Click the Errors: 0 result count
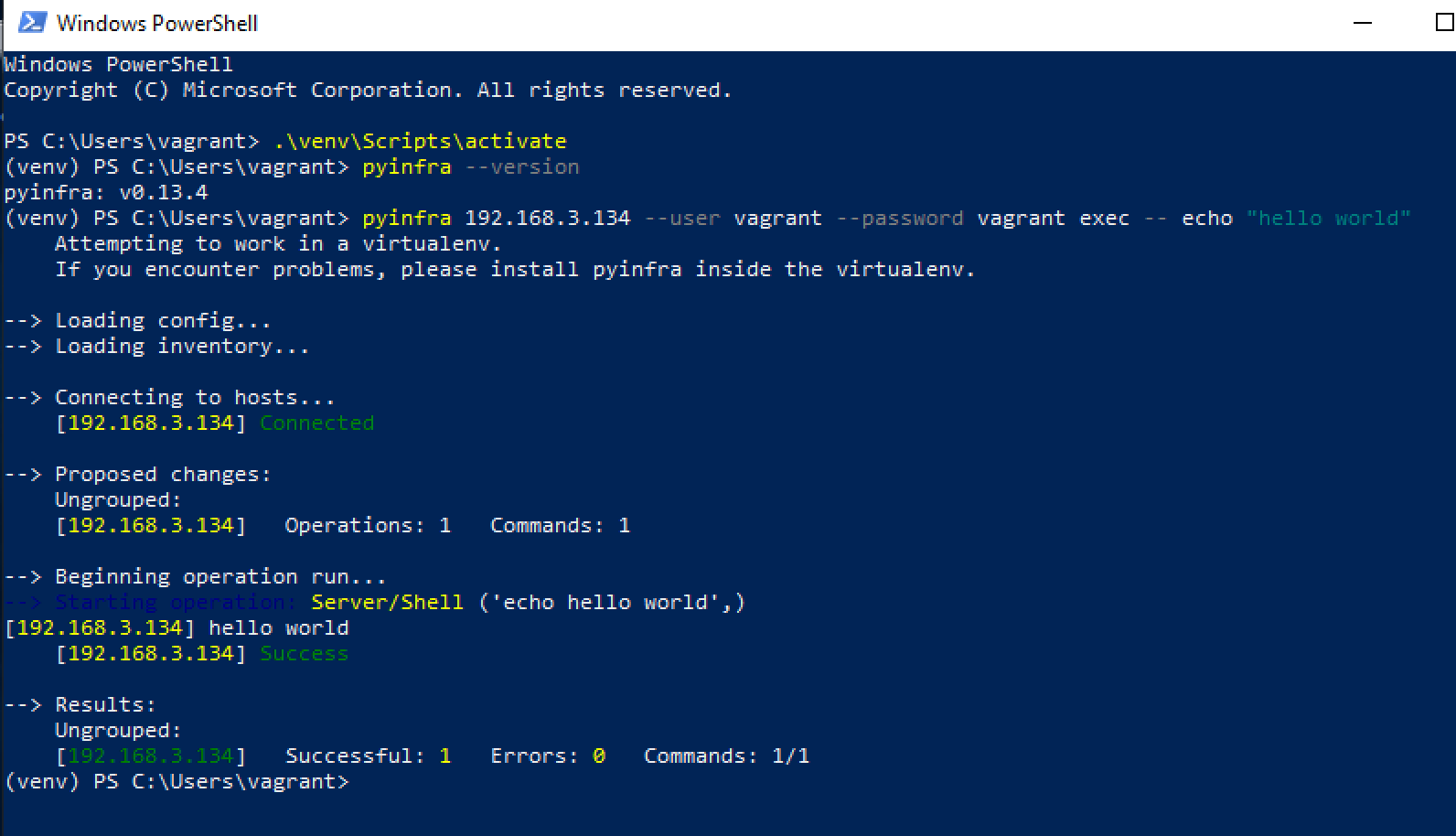Image resolution: width=1456 pixels, height=836 pixels. (x=548, y=756)
